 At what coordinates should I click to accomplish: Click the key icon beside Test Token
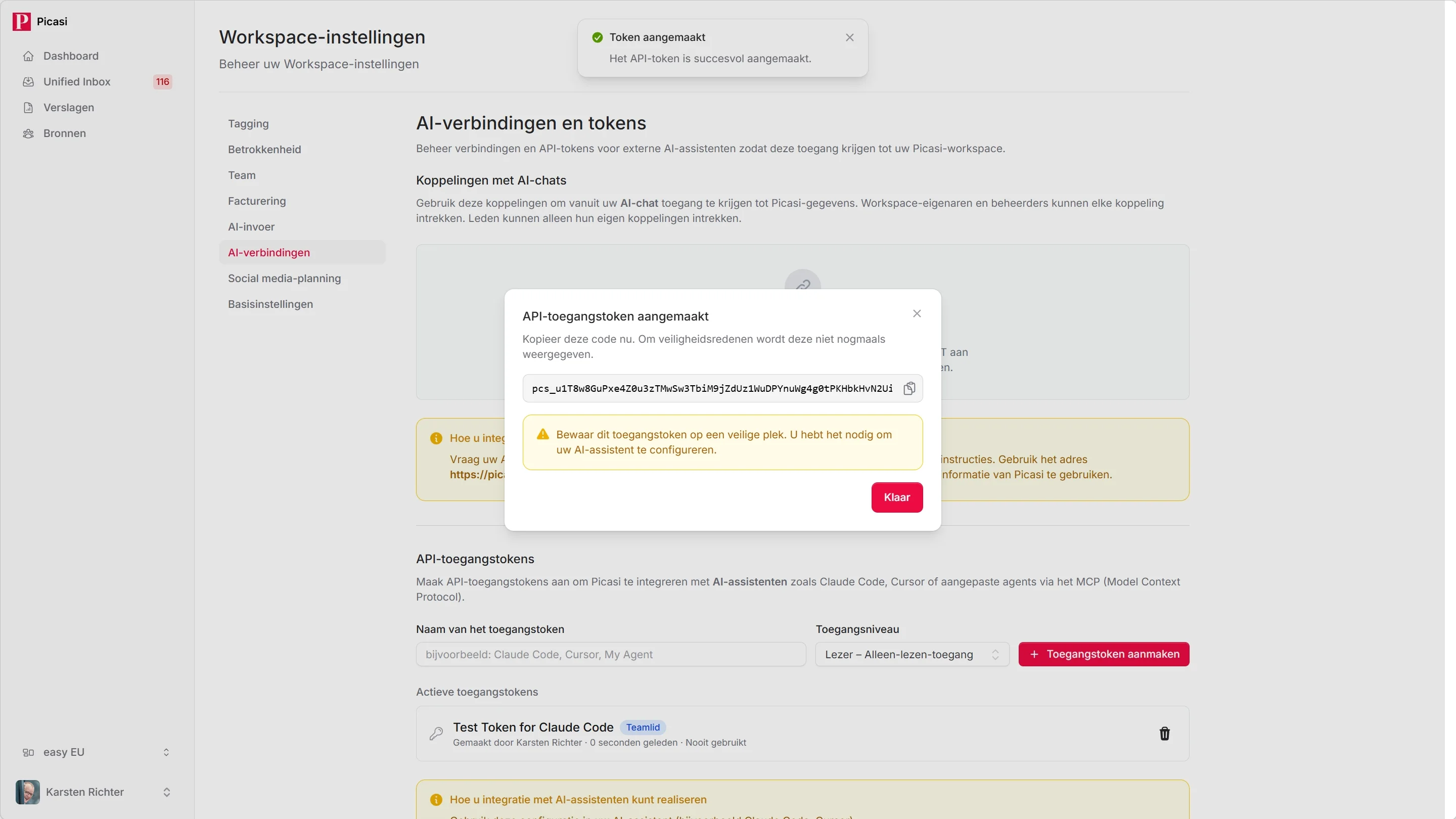click(436, 734)
